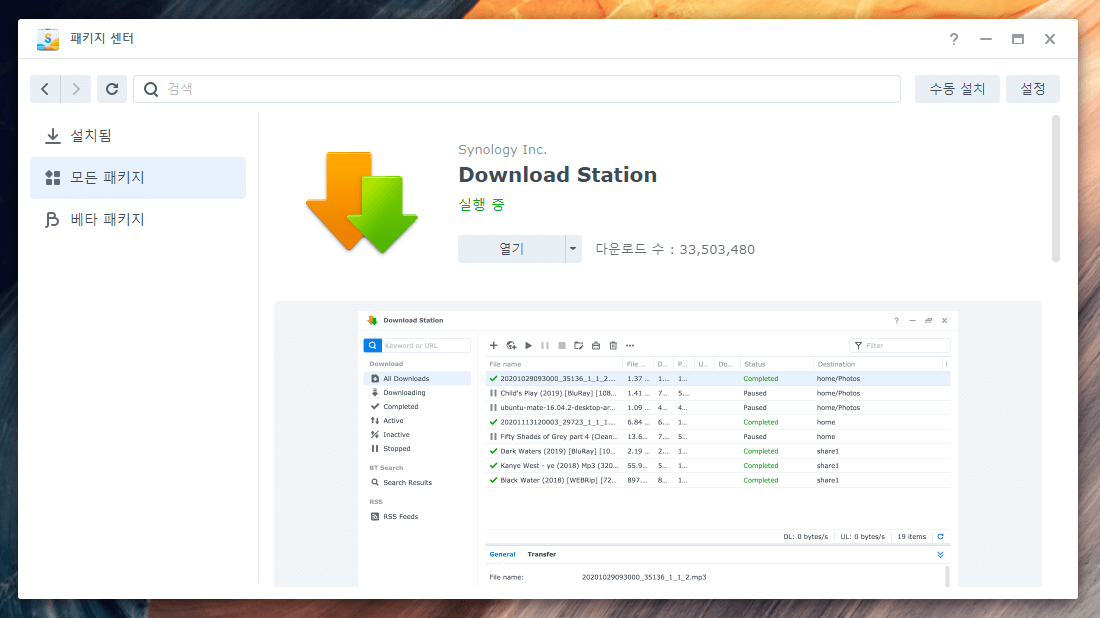Select 모든 패키지 in the sidebar
This screenshot has height=618, width=1100.
(x=138, y=177)
